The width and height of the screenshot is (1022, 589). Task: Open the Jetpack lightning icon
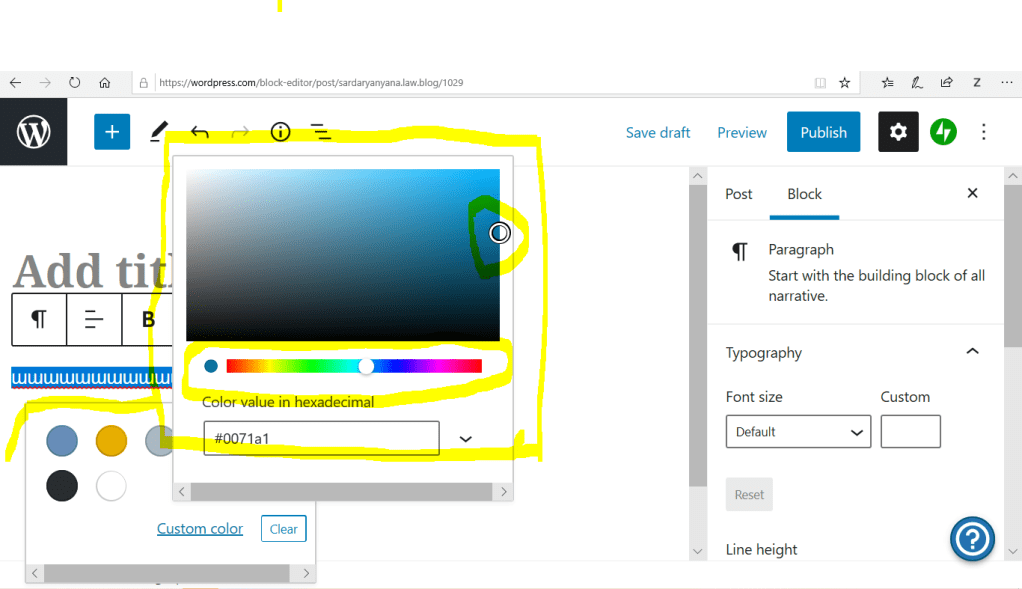click(x=943, y=132)
